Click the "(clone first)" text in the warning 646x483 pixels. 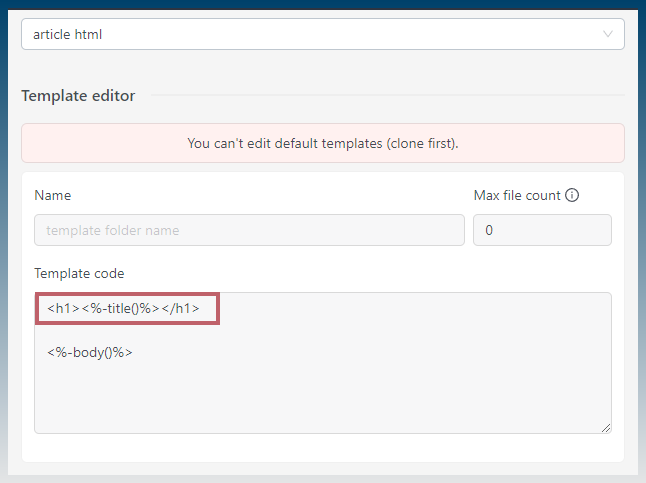(x=422, y=143)
